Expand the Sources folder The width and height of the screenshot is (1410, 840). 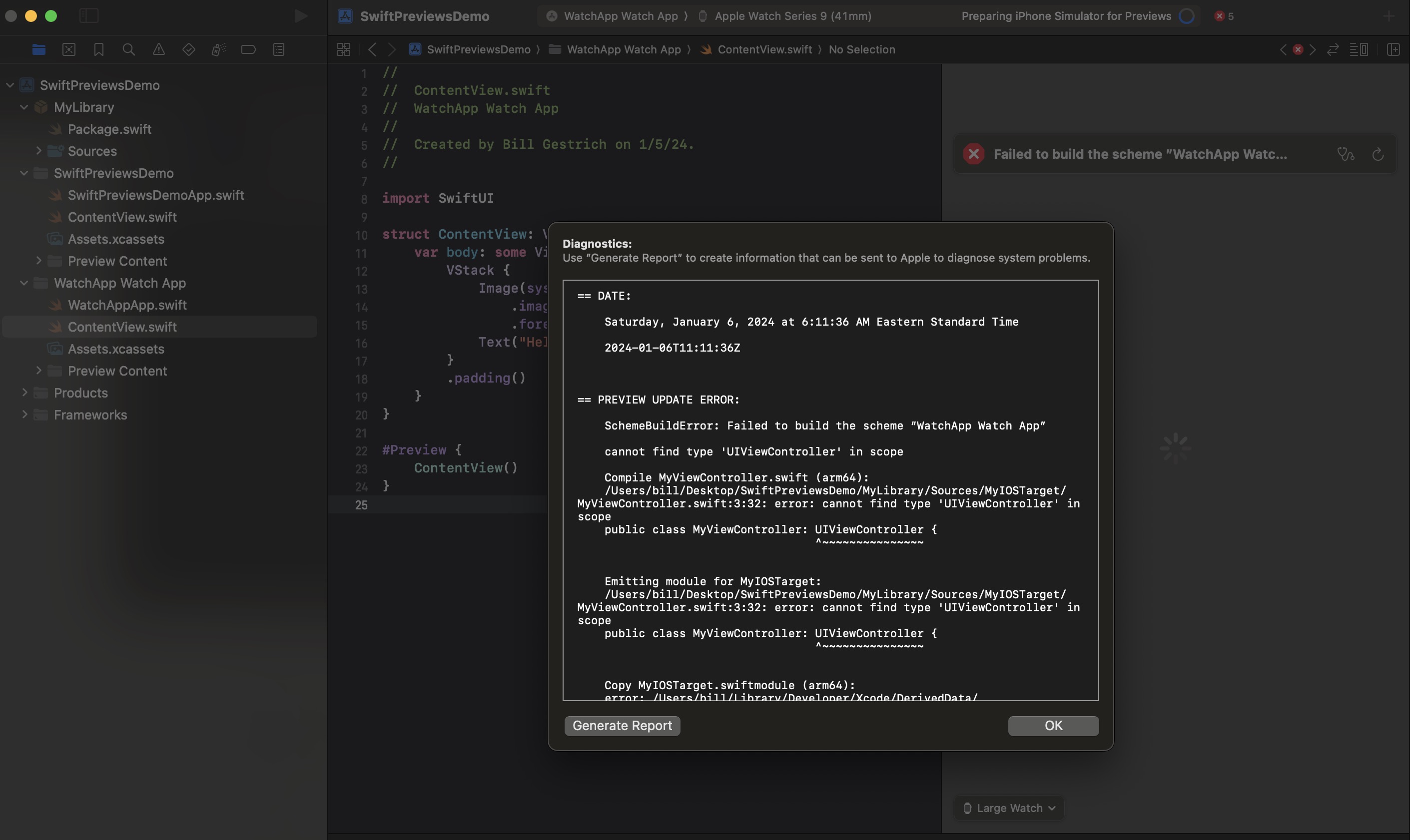pos(38,150)
